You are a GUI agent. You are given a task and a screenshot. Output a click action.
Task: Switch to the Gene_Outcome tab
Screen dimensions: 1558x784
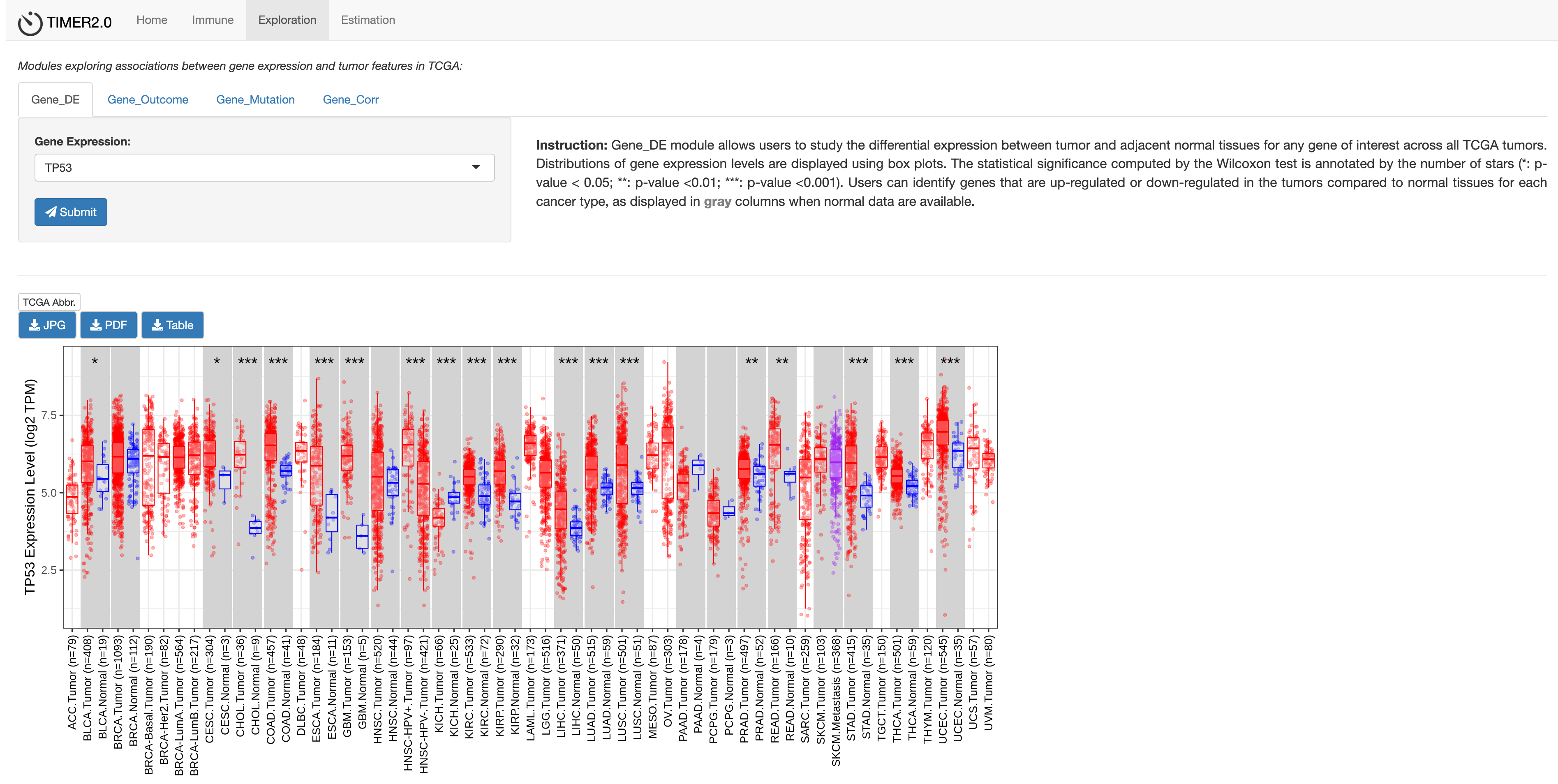point(148,100)
